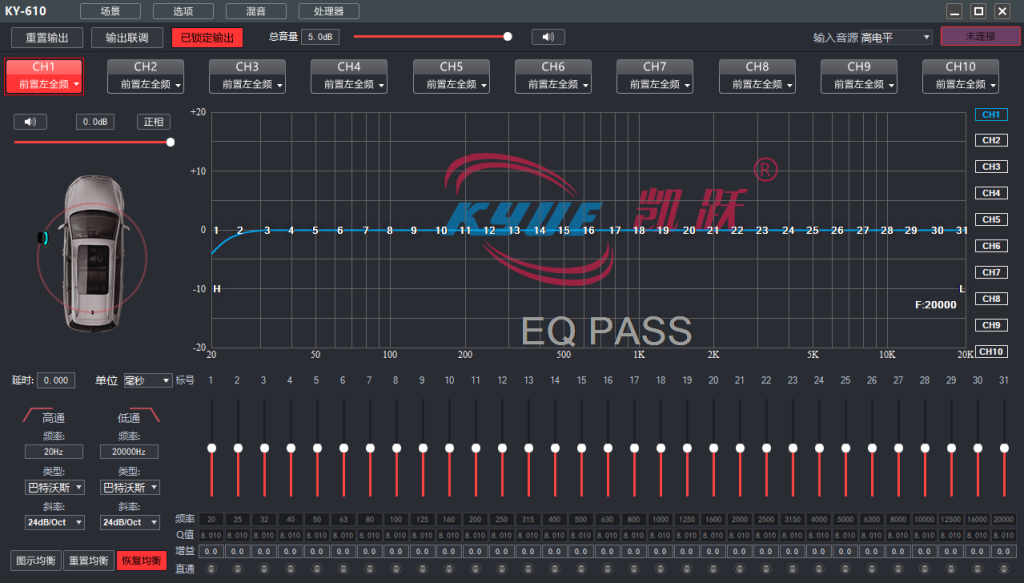Click the low-pass frequency field showing 20000Hz
Image resolution: width=1024 pixels, height=583 pixels.
(129, 452)
